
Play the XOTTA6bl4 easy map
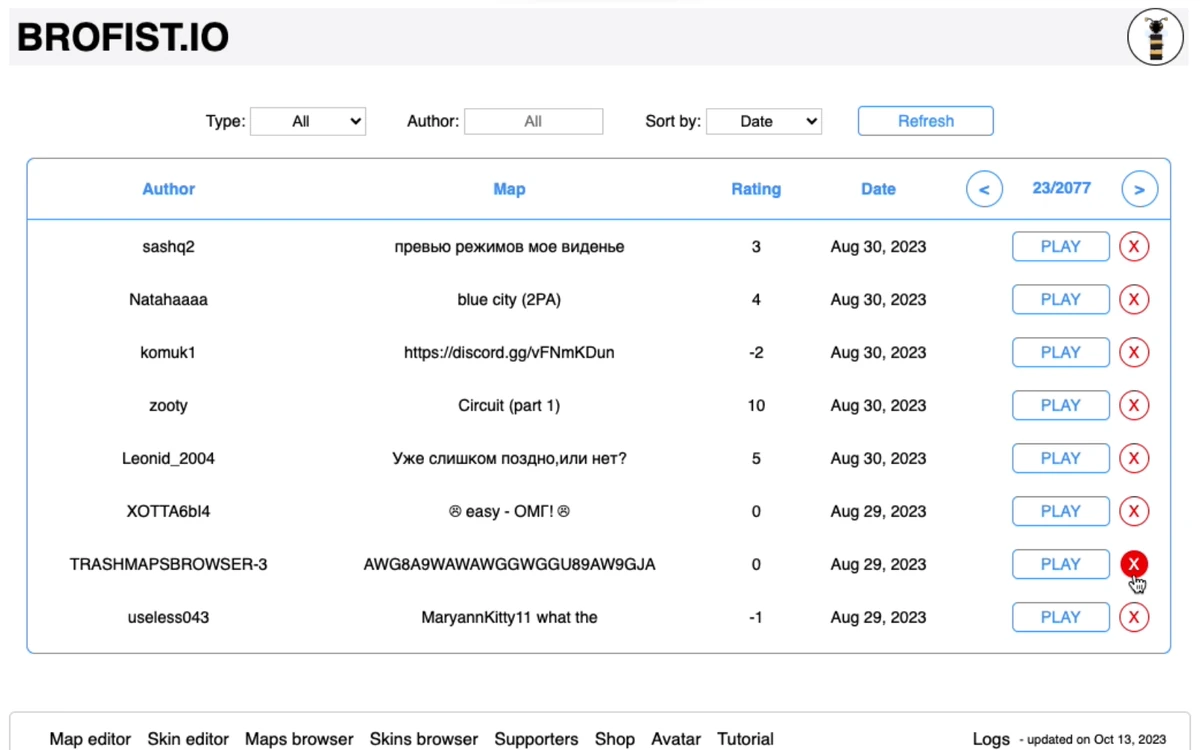(1060, 512)
